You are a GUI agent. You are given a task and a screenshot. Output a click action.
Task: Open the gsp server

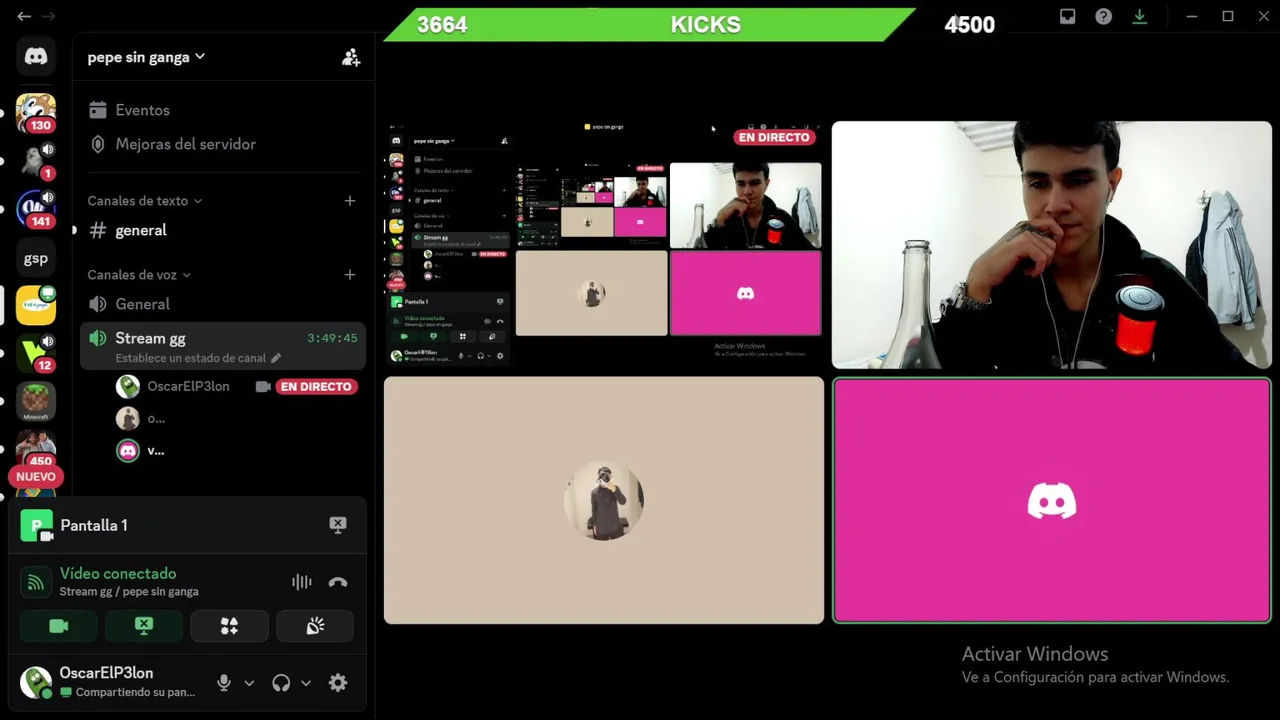click(36, 258)
